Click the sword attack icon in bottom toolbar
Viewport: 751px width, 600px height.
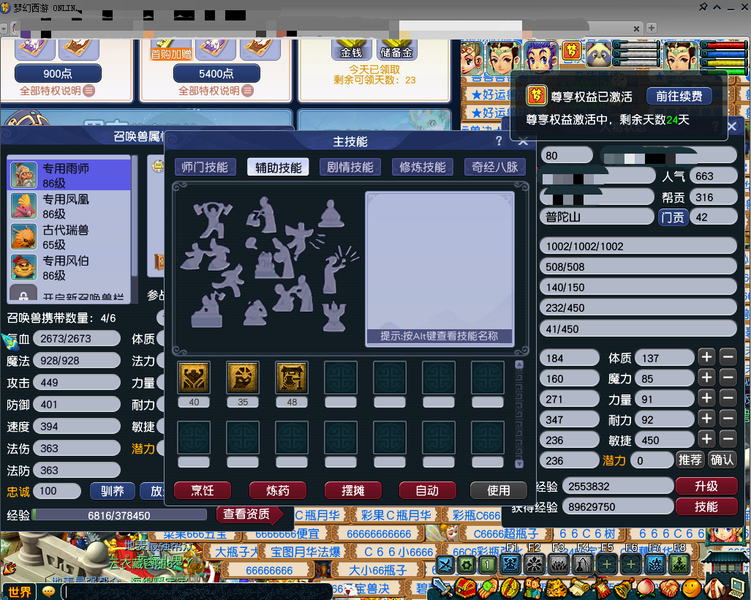click(442, 587)
